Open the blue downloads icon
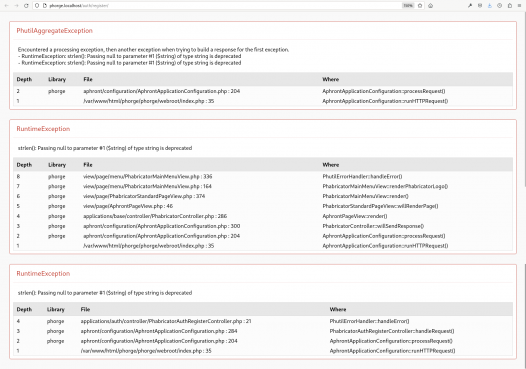 (490, 6)
